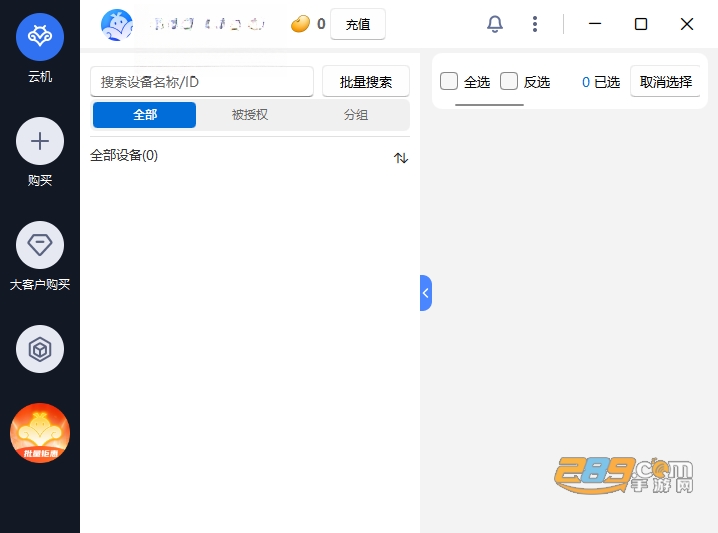
Task: Click the 批量搜索 button
Action: [366, 82]
